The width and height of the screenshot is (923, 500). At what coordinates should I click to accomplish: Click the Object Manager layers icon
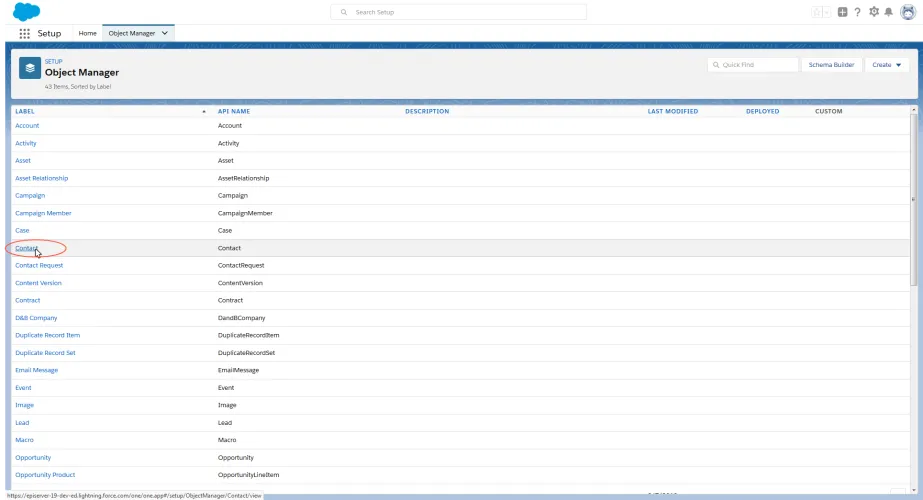point(30,68)
